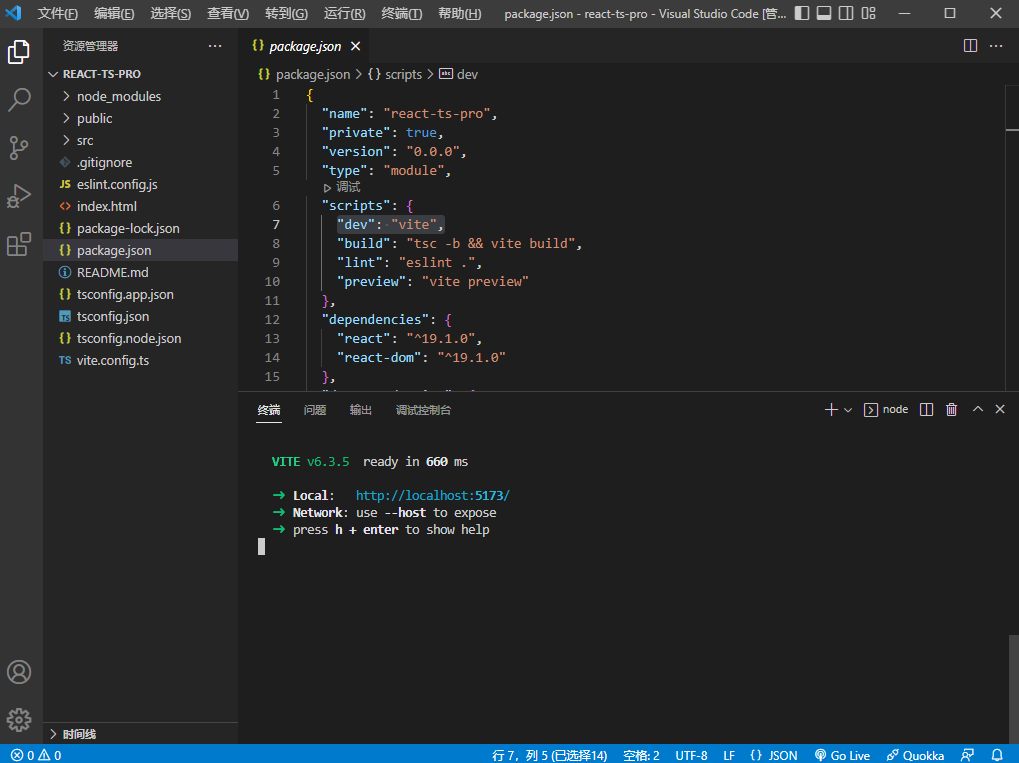
Task: Click the feedback icon in status bar
Action: click(x=968, y=755)
